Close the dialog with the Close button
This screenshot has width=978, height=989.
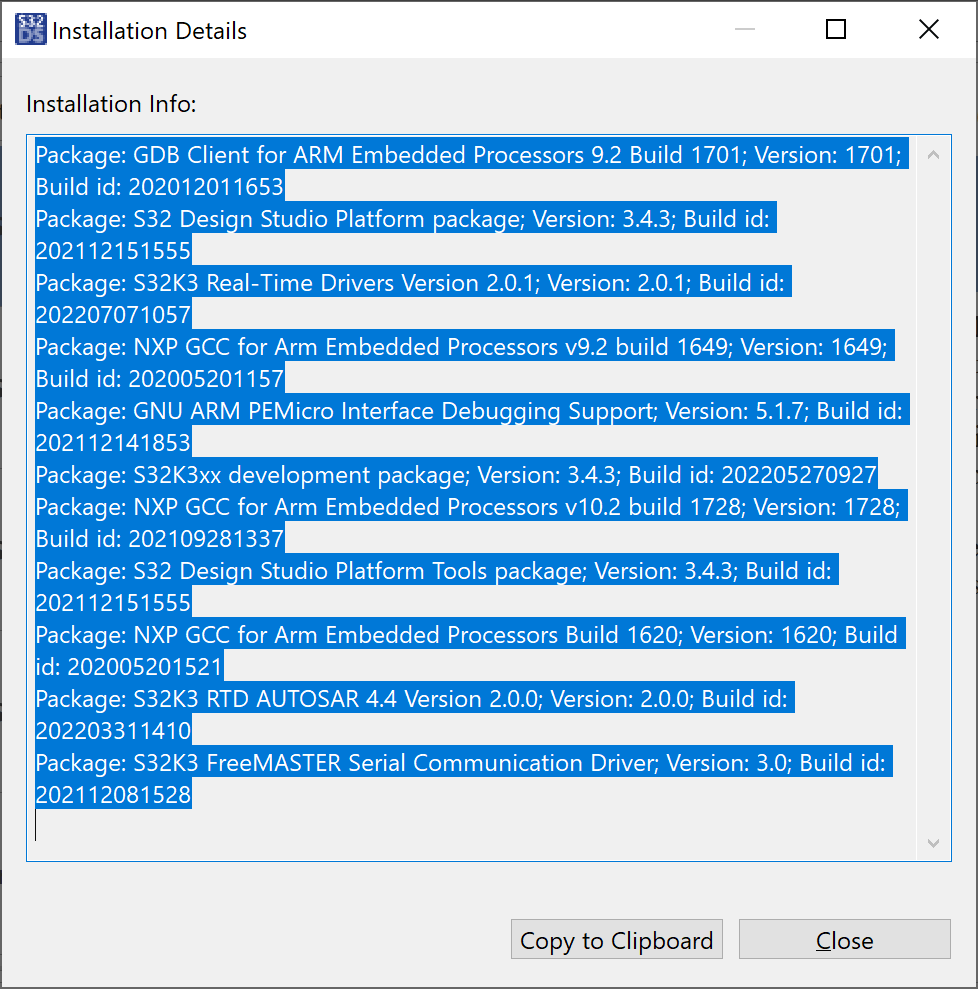[844, 940]
